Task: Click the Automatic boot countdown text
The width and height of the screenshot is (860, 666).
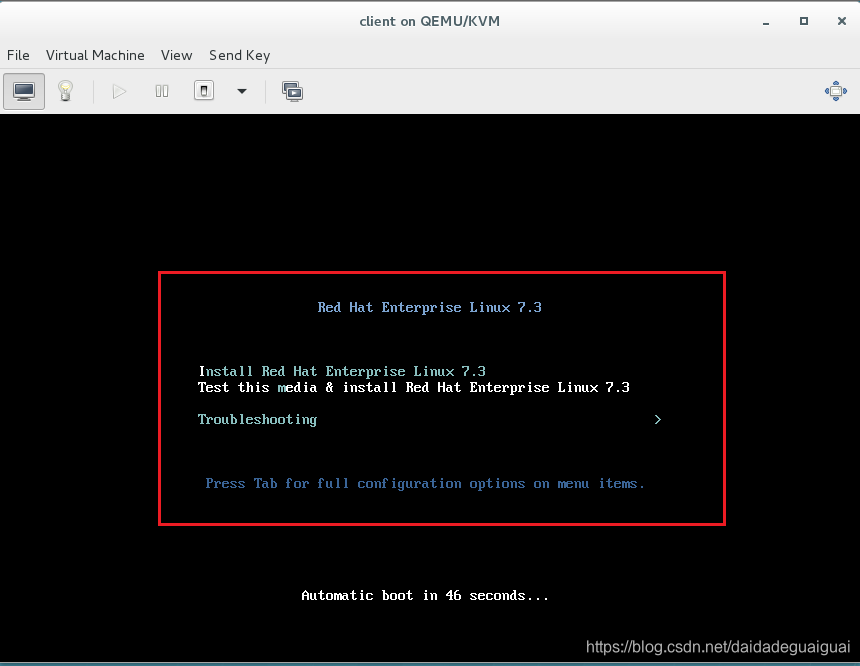Action: [425, 595]
